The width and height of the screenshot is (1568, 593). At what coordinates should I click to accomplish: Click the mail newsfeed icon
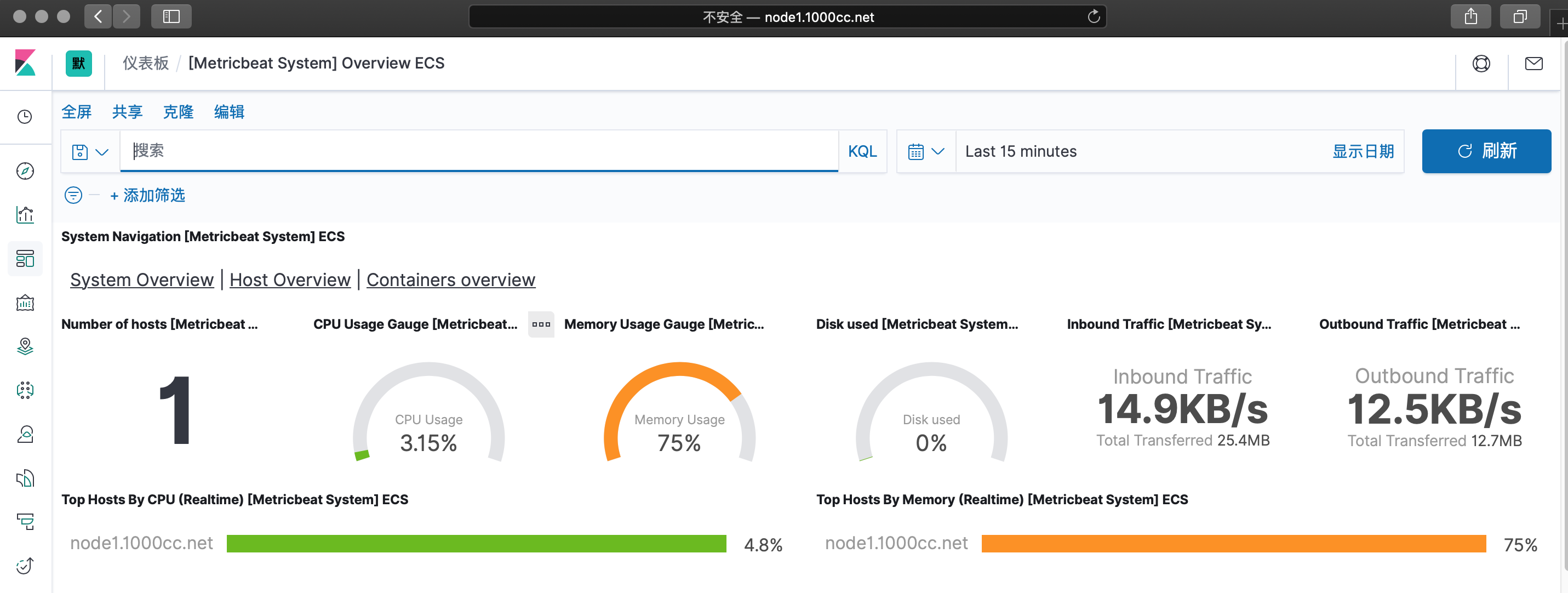coord(1533,64)
